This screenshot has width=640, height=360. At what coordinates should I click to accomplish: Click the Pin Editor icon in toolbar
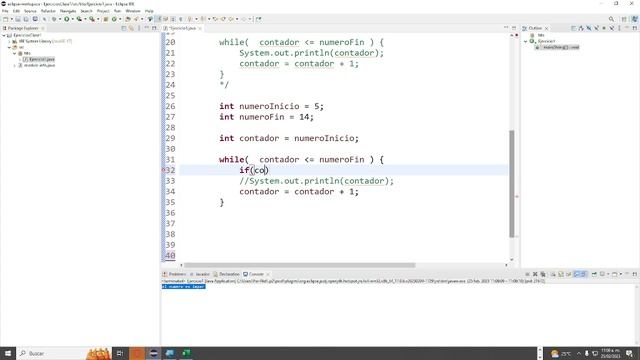coord(258,19)
